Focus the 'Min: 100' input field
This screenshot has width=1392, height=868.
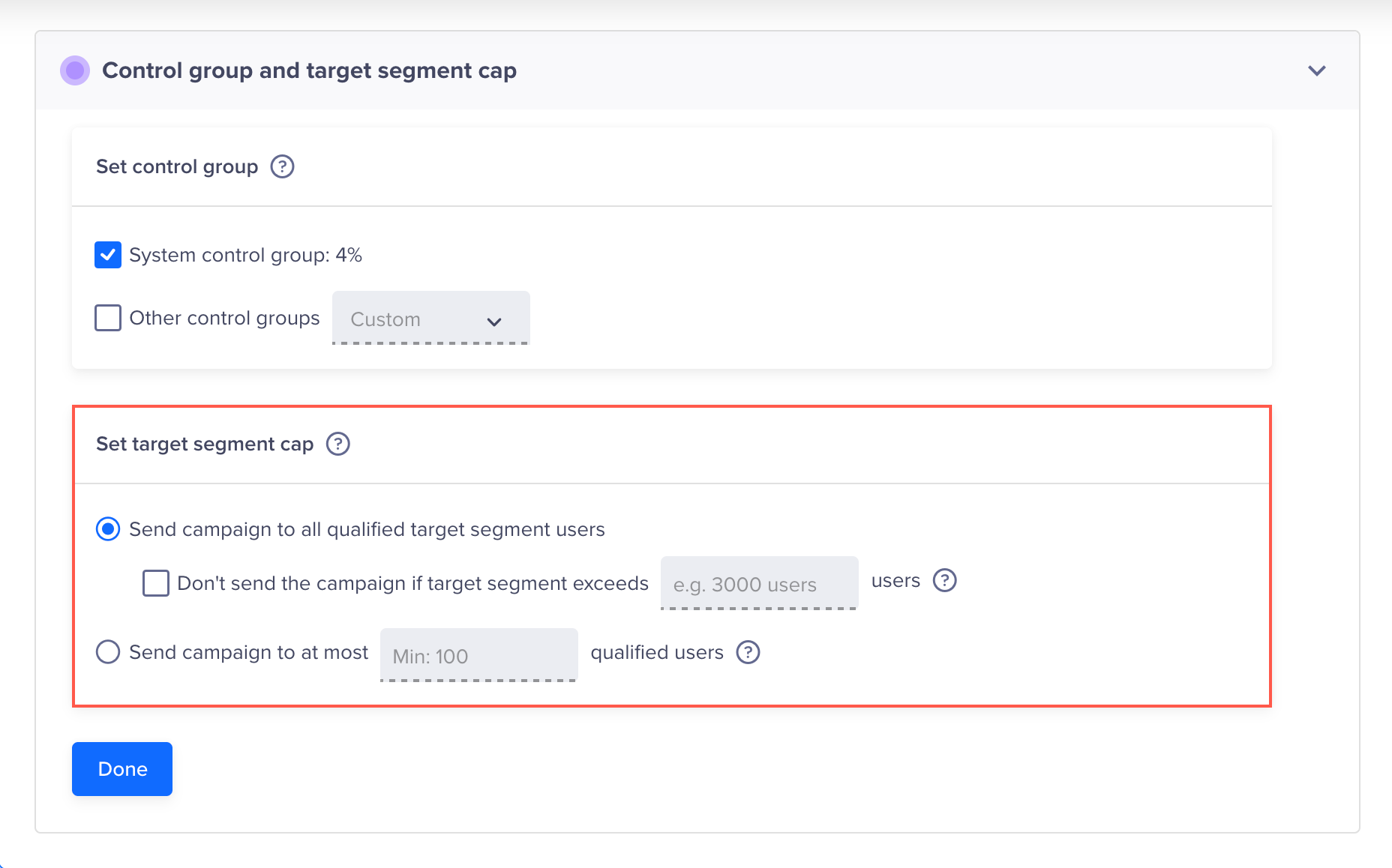point(479,655)
